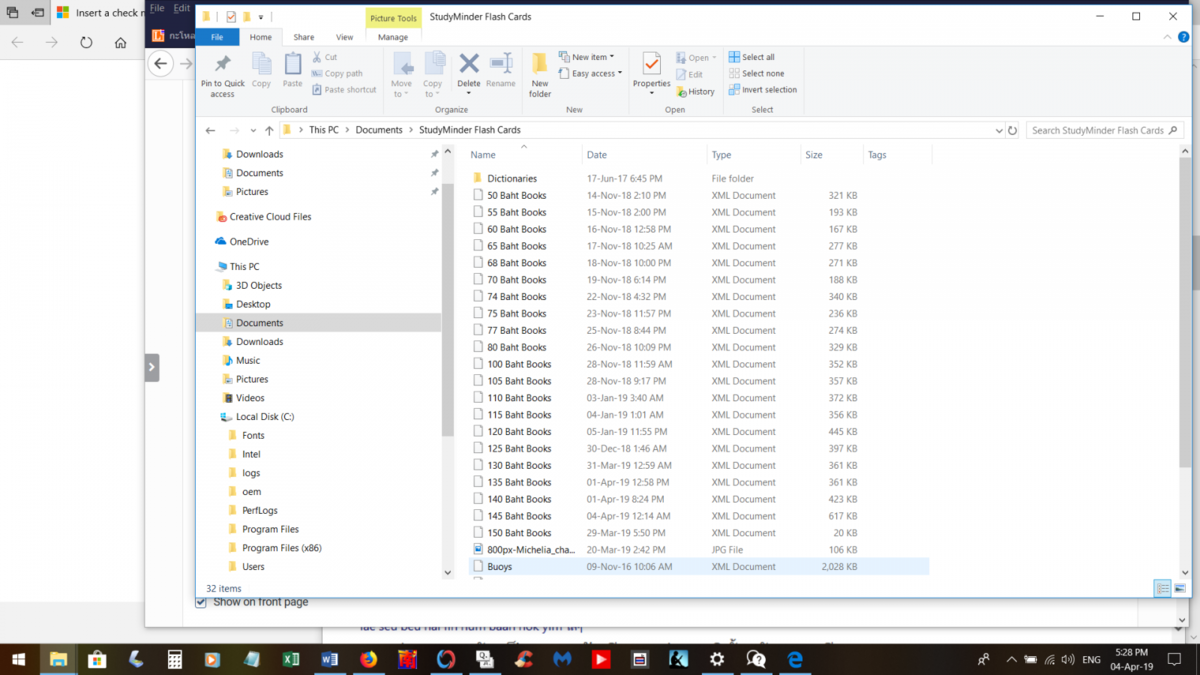The width and height of the screenshot is (1200, 675).
Task: Click Invert selection button
Action: point(762,89)
